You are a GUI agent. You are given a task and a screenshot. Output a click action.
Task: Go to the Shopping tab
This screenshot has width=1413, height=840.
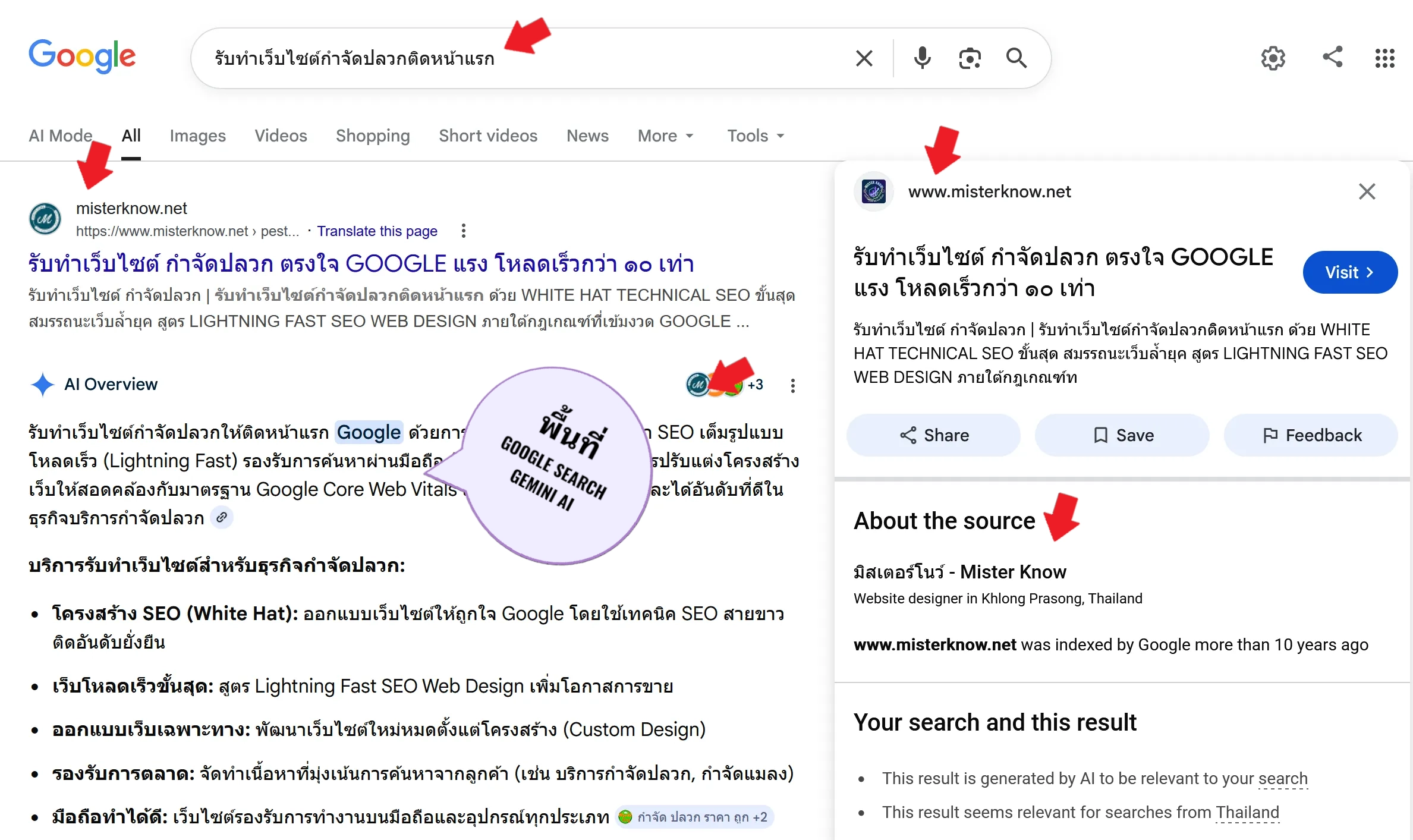point(373,136)
